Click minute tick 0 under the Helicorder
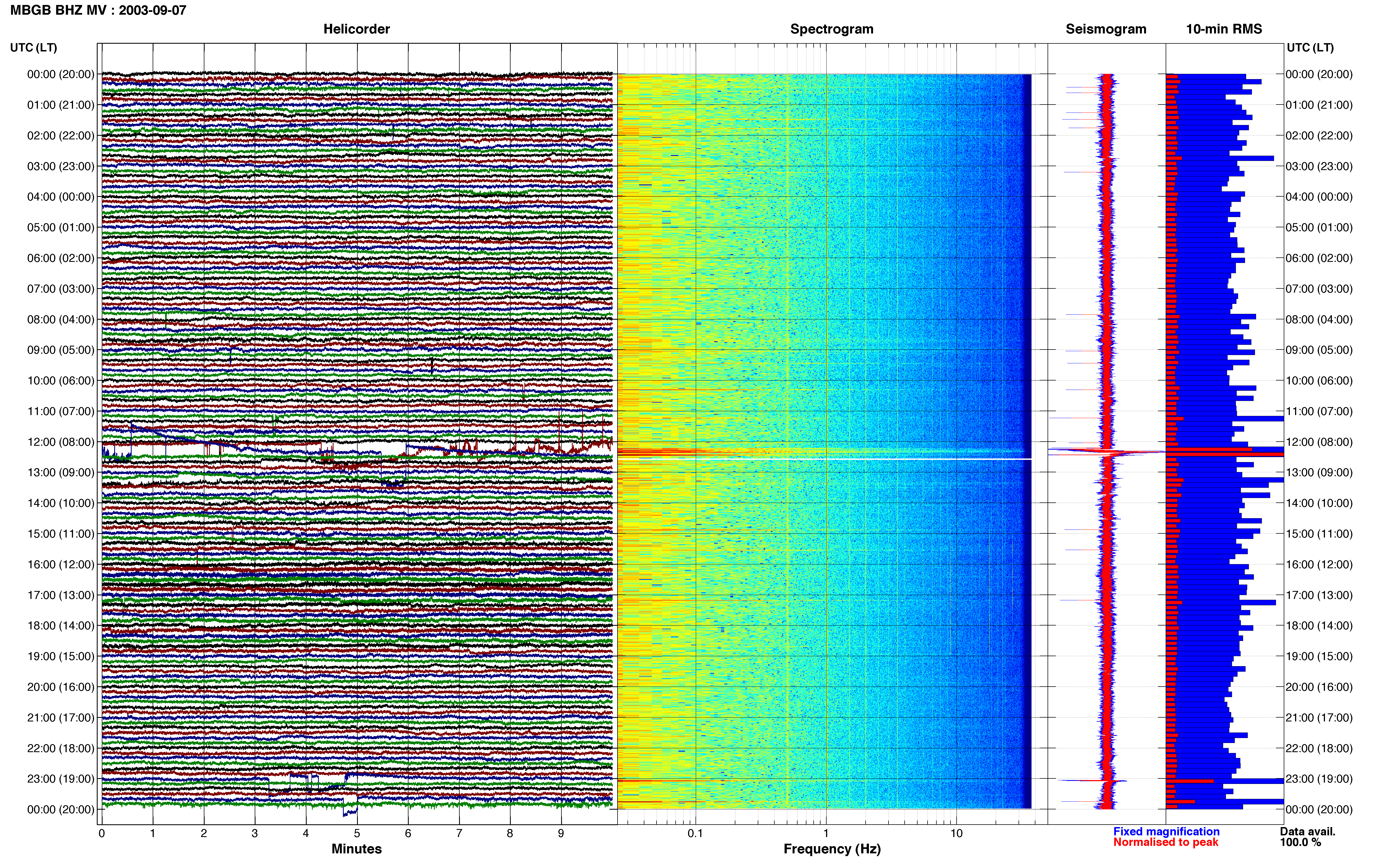This screenshot has width=1388, height=868. [101, 833]
